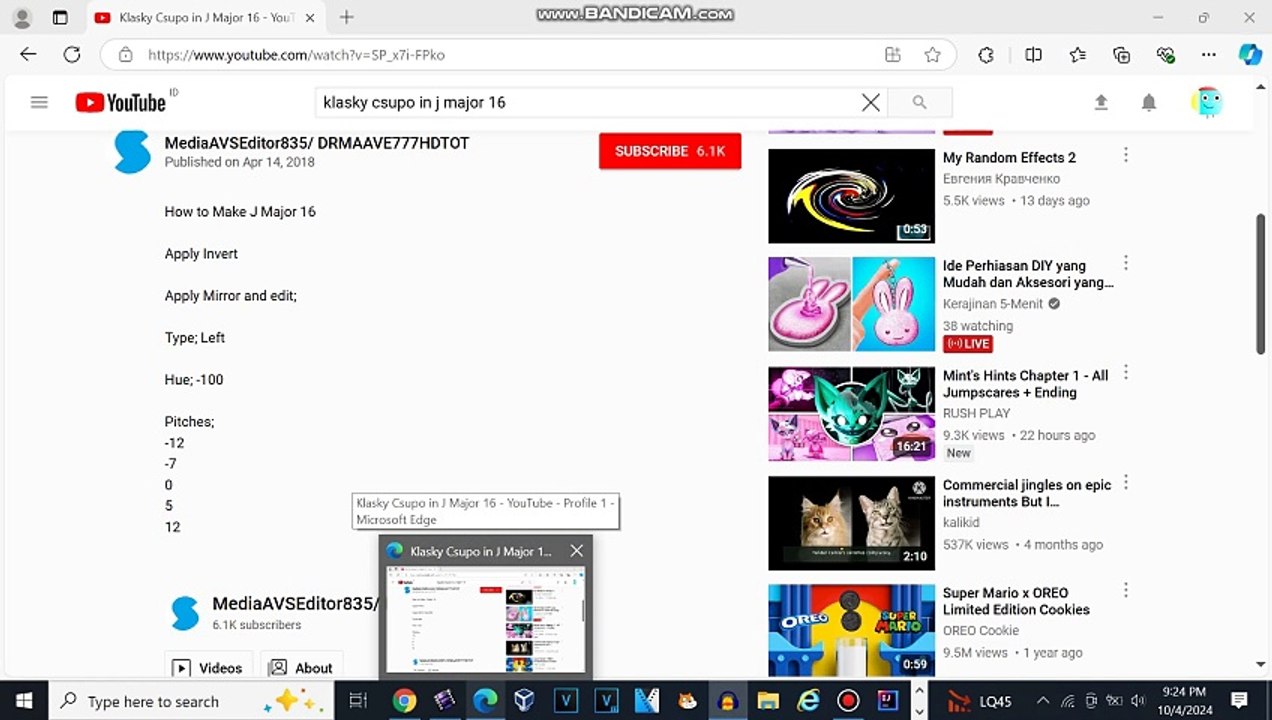This screenshot has height=720, width=1272.
Task: Open Task View on the taskbar
Action: 358,701
